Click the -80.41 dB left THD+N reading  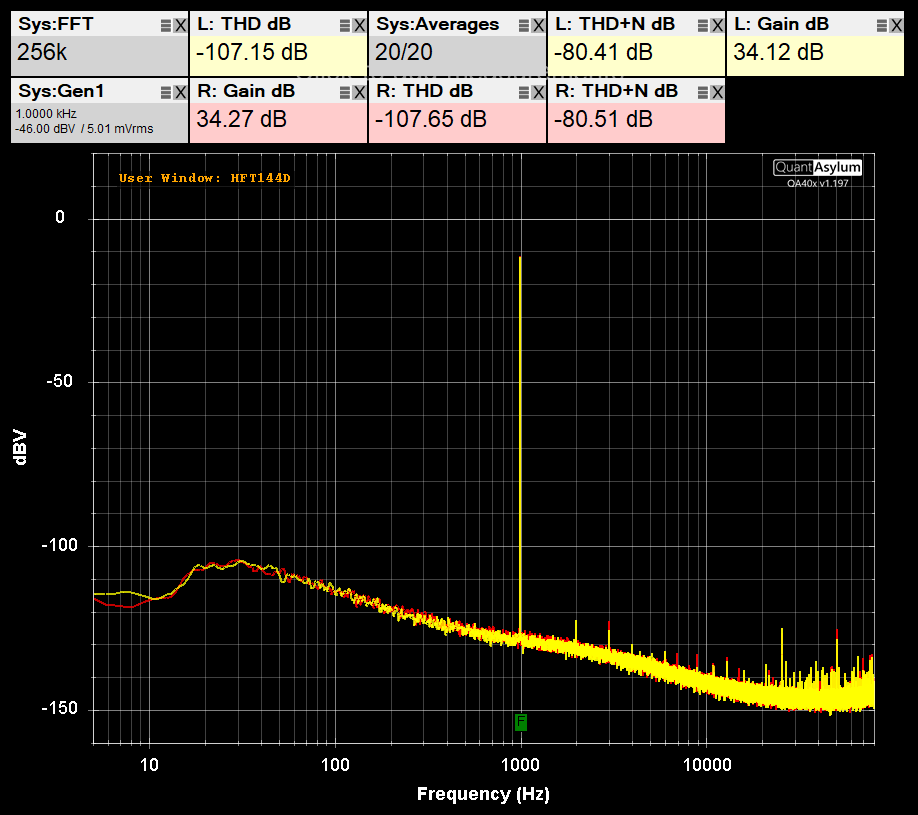pyautogui.click(x=604, y=53)
